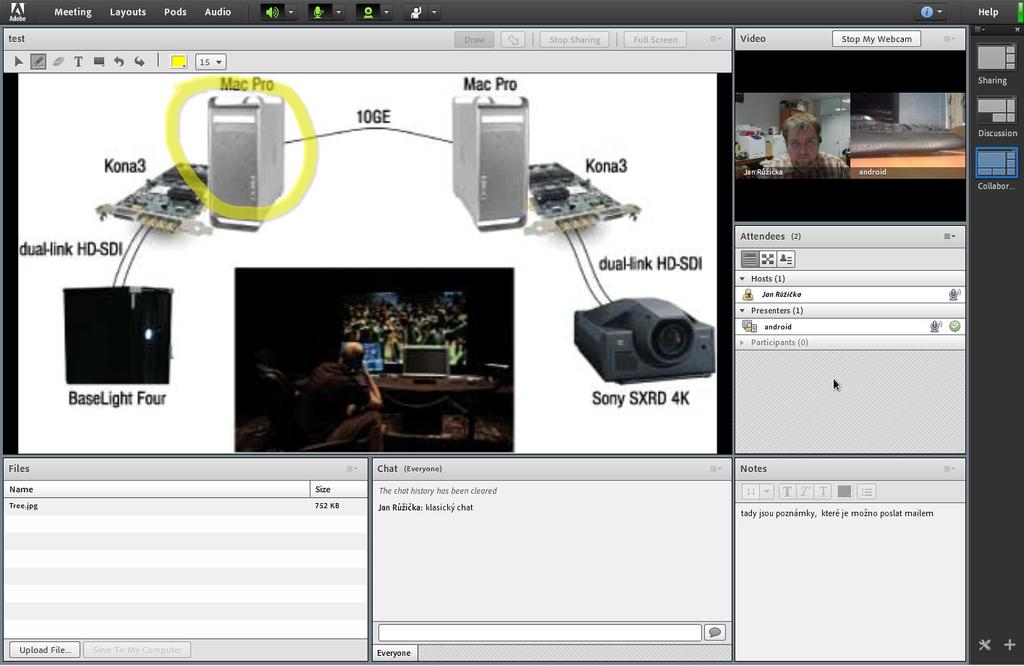
Task: Select the Everyone chat tab
Action: [394, 654]
